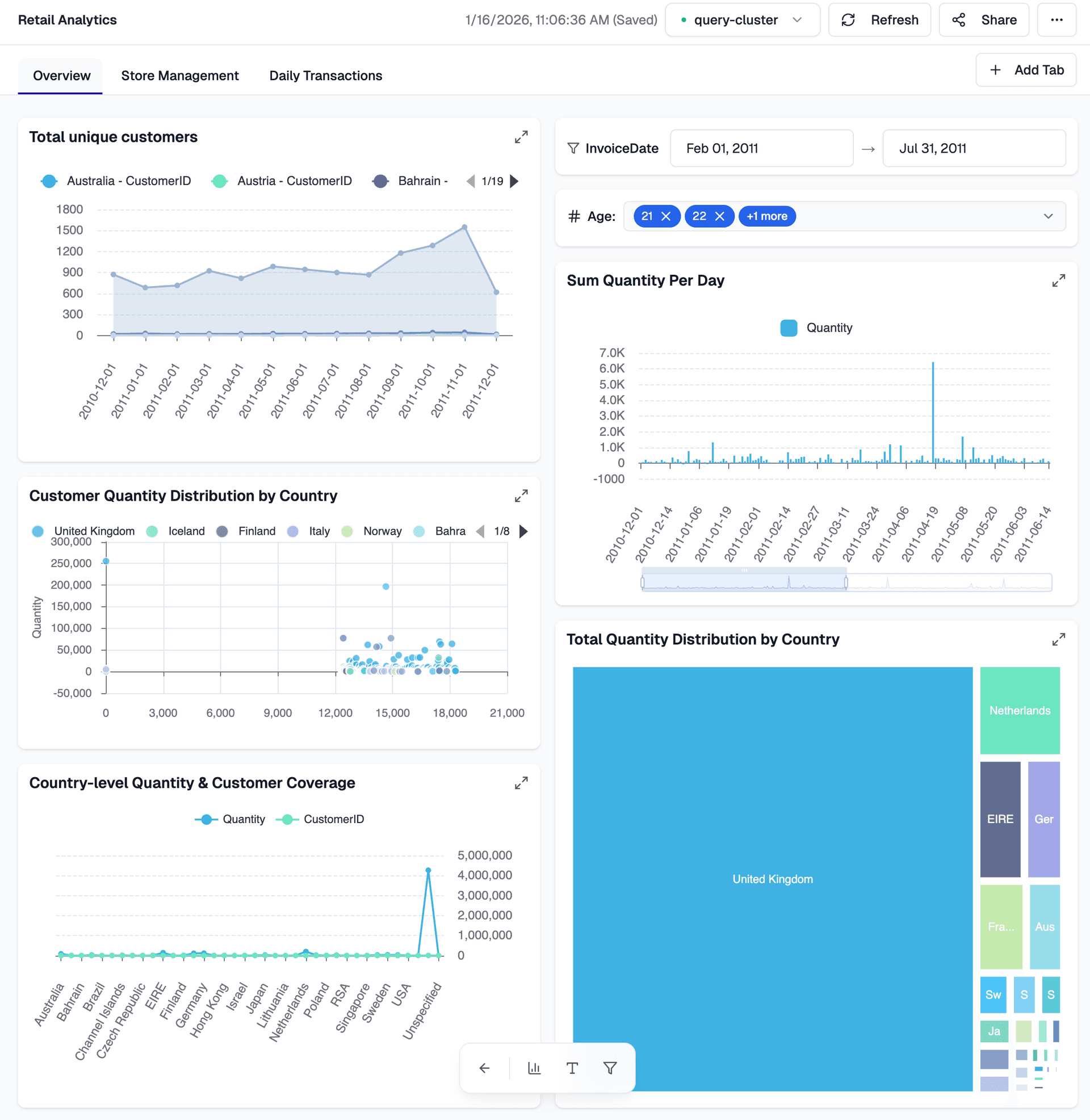The width and height of the screenshot is (1090, 1120).
Task: Open the query-cluster dropdown
Action: point(742,19)
